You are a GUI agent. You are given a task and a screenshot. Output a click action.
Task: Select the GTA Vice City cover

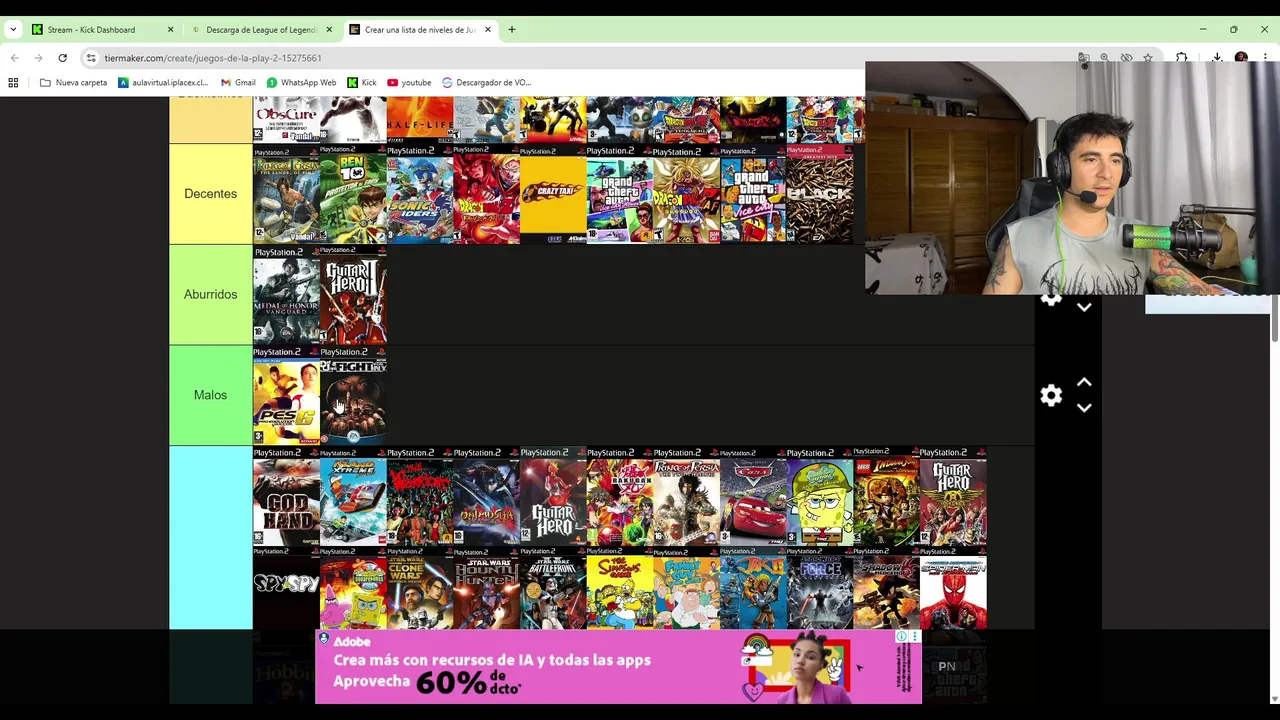point(753,194)
